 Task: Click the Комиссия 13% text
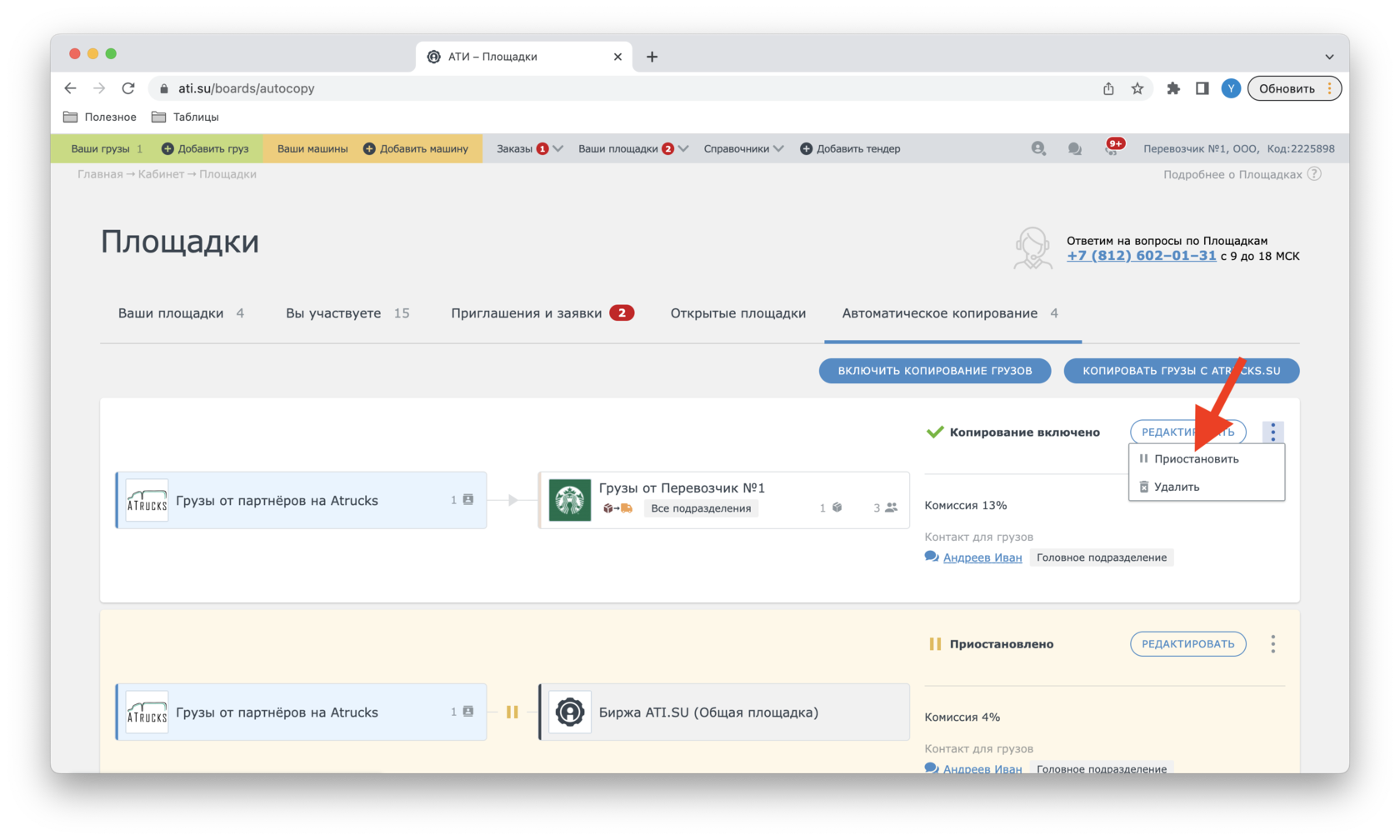click(x=966, y=506)
